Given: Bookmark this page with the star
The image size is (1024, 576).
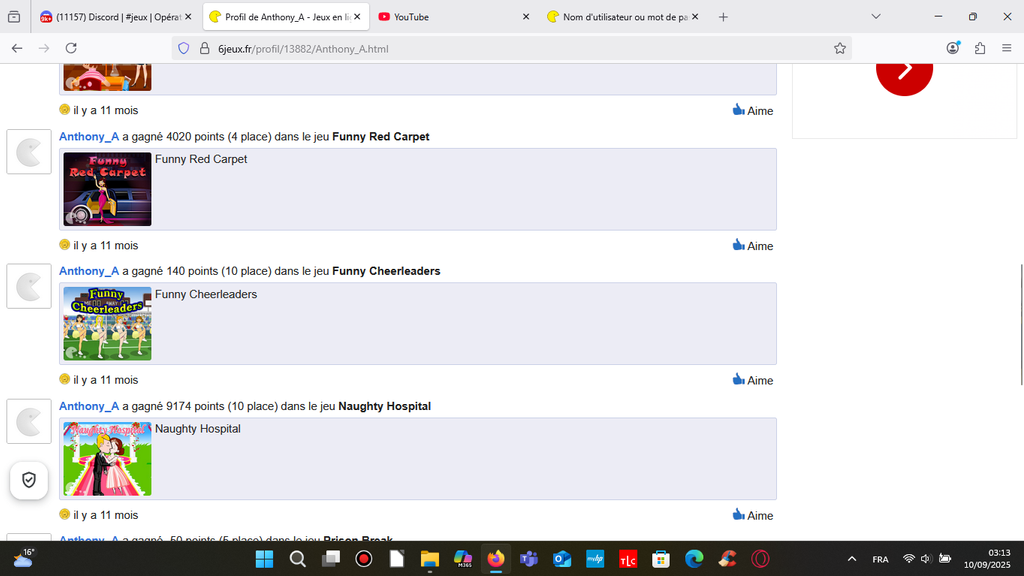Looking at the screenshot, I should click(840, 48).
